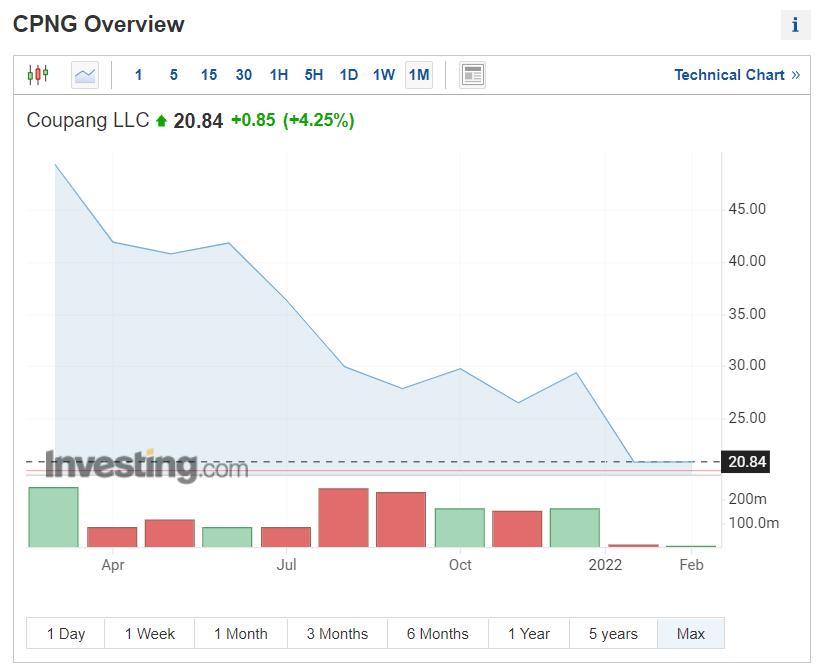Switch to candlestick chart type

[x=38, y=75]
